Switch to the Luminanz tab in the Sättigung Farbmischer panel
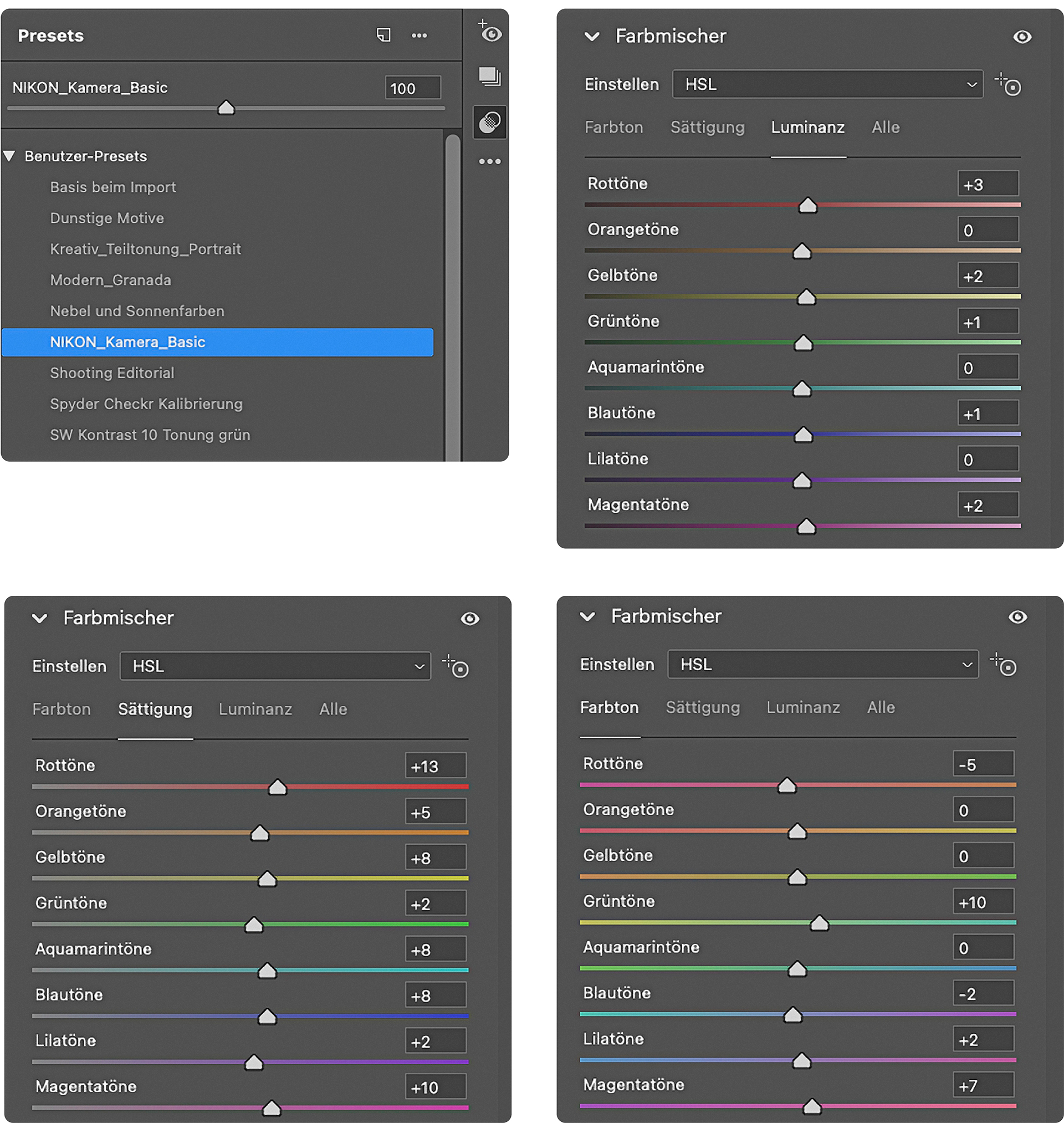Screen dimensions: 1064x1123 (255, 709)
